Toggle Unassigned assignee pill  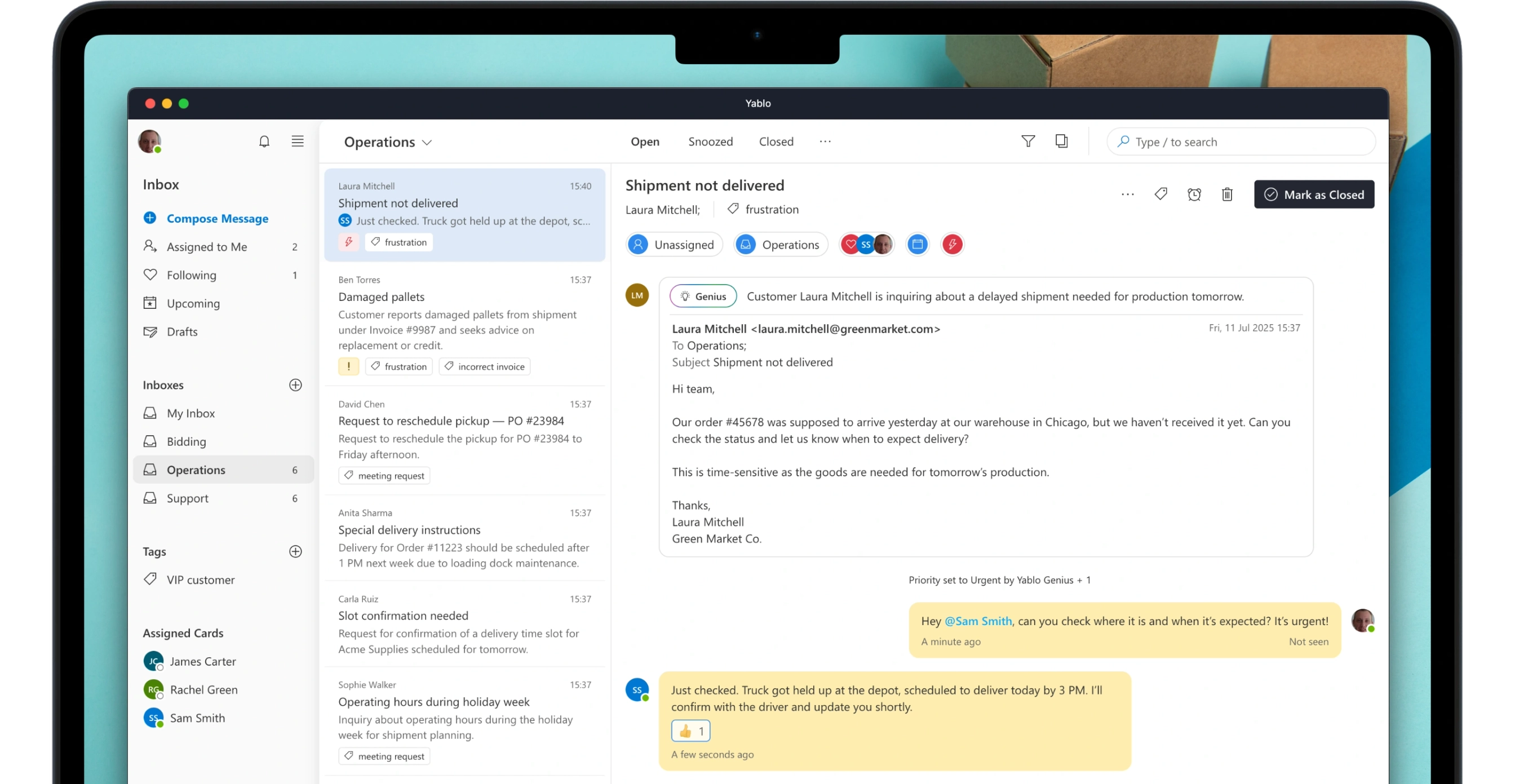click(x=674, y=244)
